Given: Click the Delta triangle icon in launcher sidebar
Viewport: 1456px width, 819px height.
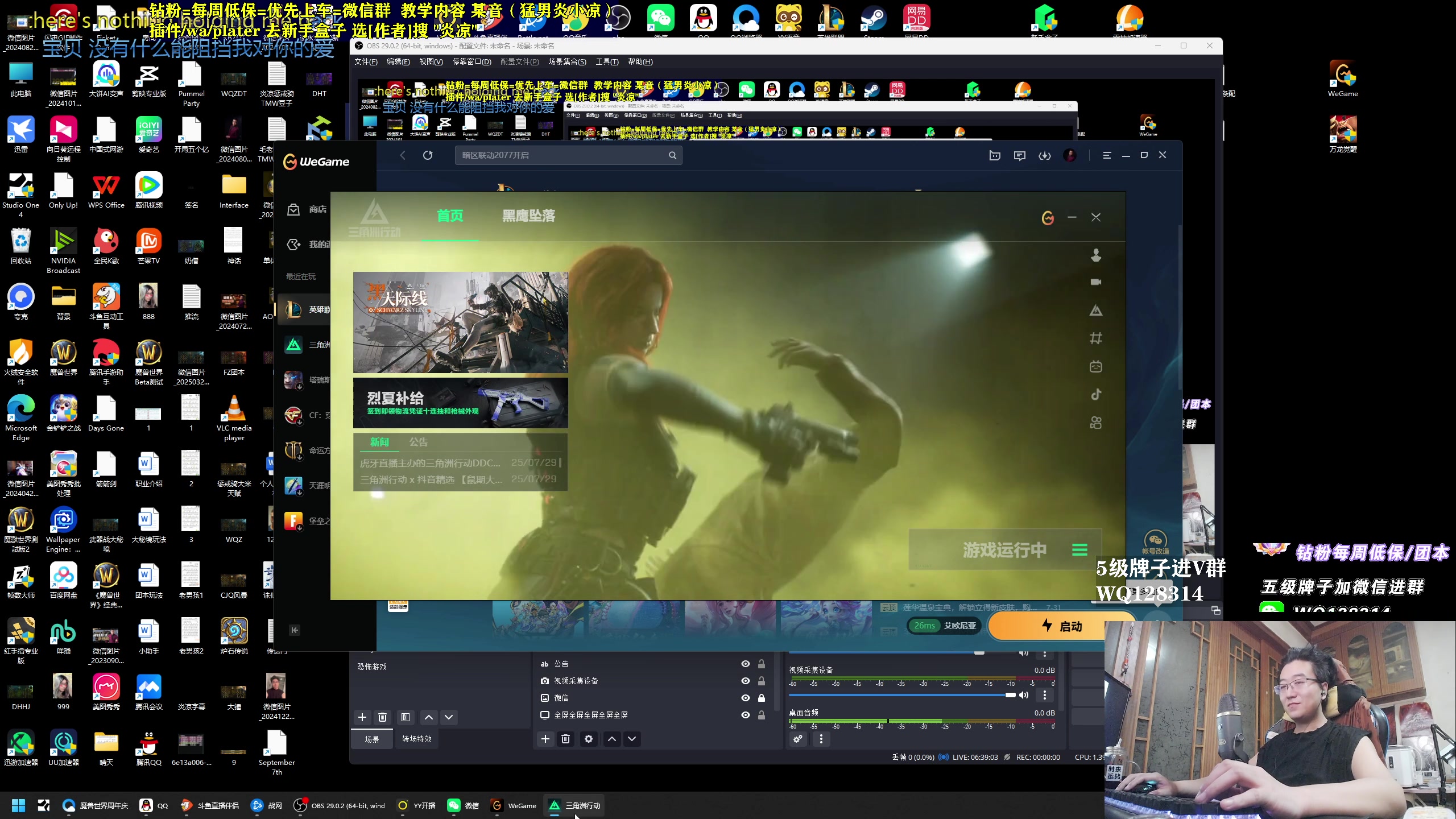Looking at the screenshot, I should coord(1096,311).
